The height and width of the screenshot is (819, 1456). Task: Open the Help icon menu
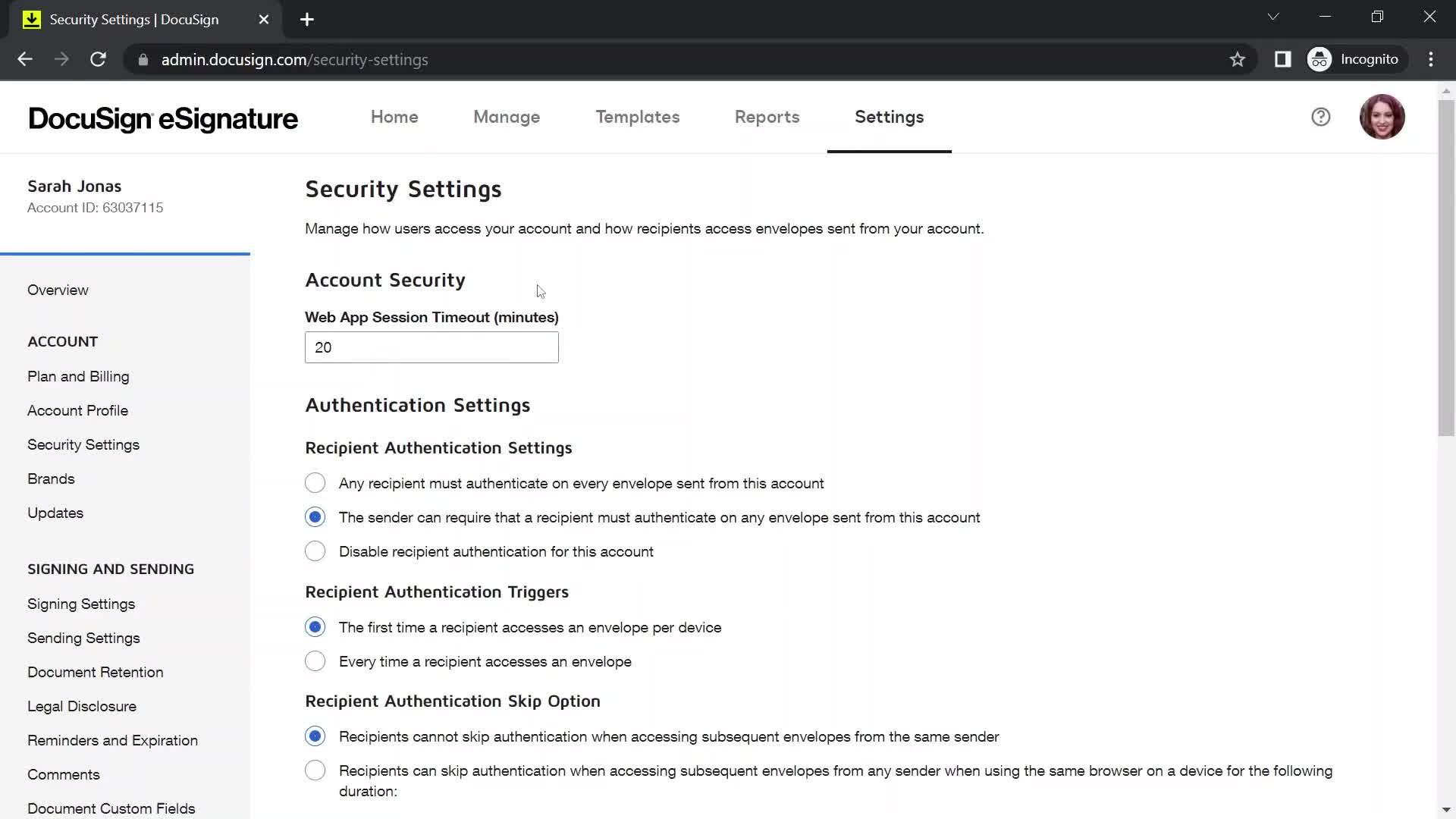point(1322,117)
